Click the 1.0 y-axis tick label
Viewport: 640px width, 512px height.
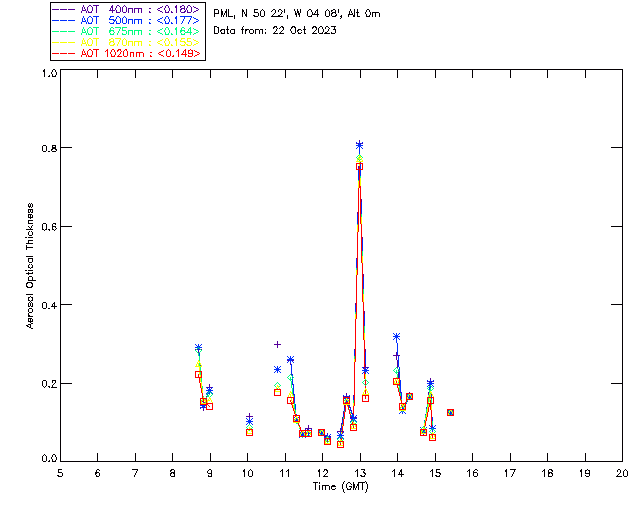pyautogui.click(x=49, y=73)
